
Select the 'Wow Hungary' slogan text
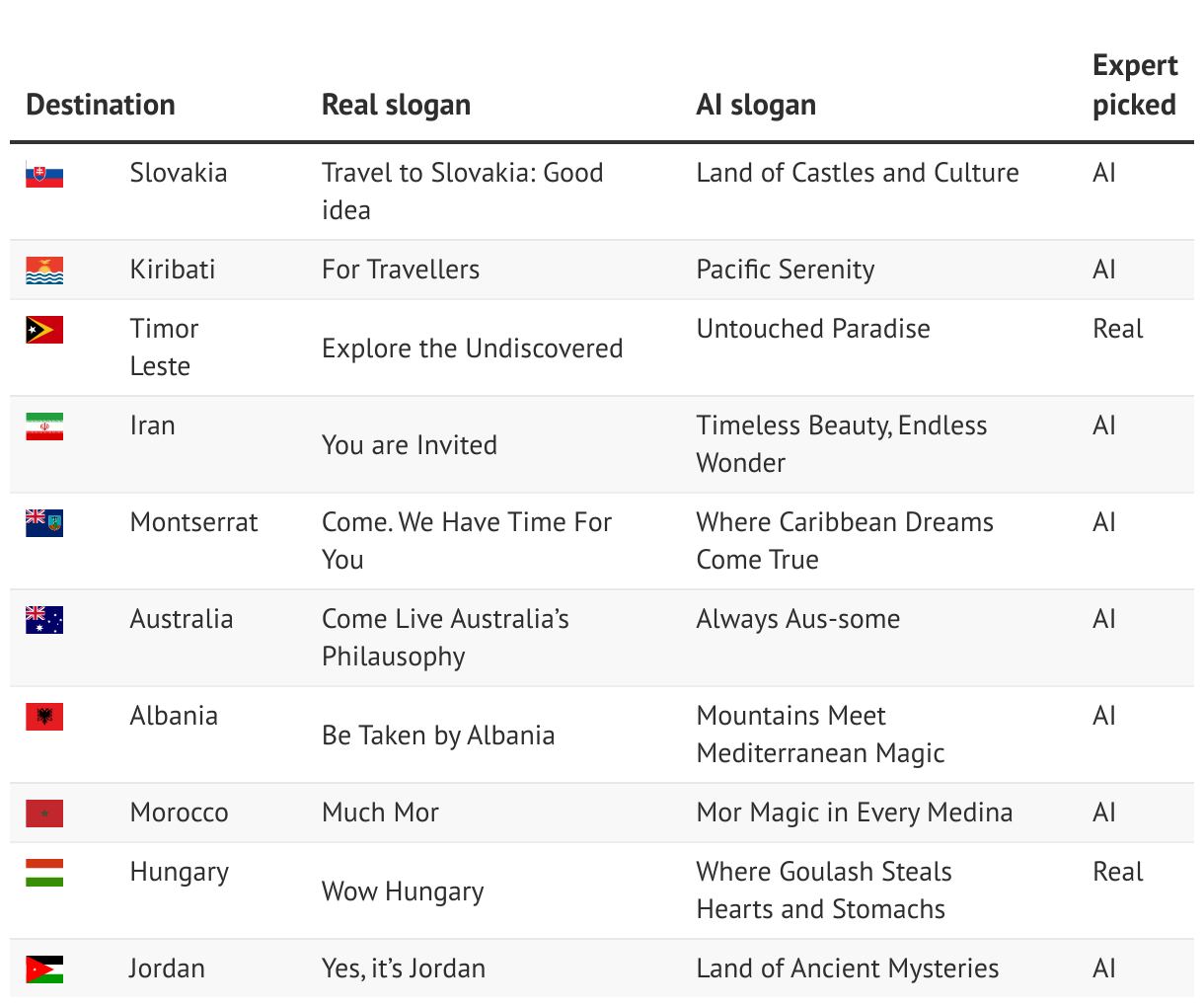pyautogui.click(x=403, y=891)
